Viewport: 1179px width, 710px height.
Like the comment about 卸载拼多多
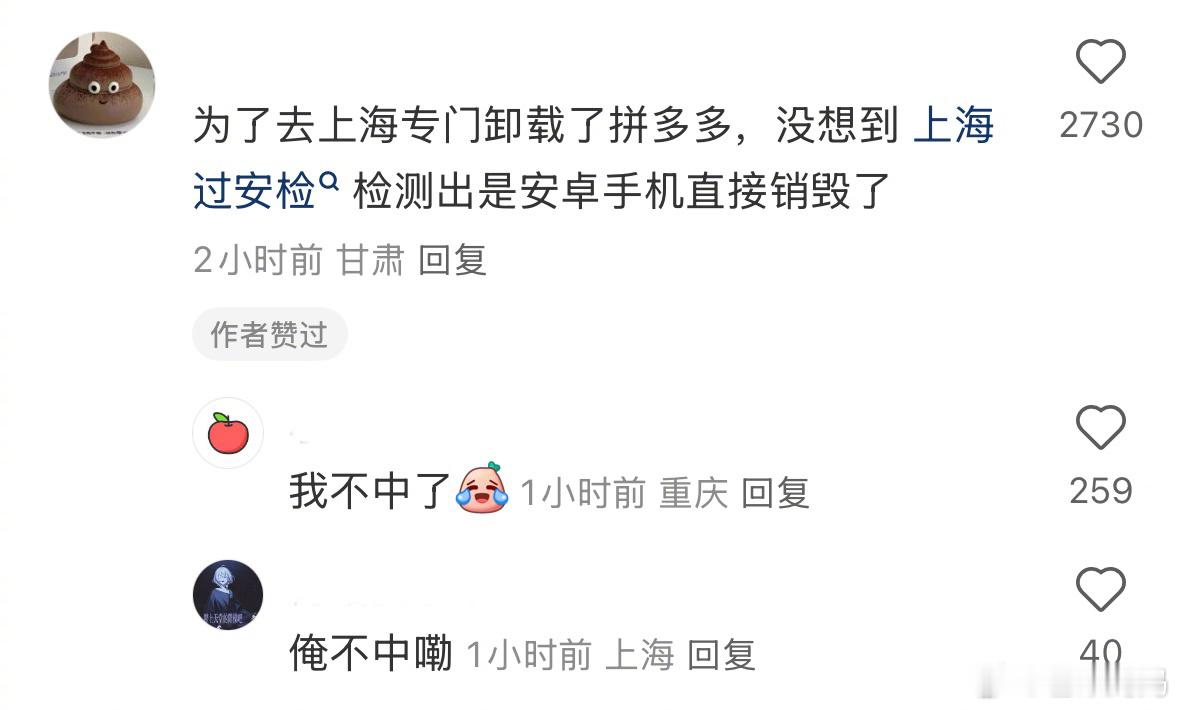pos(1100,61)
